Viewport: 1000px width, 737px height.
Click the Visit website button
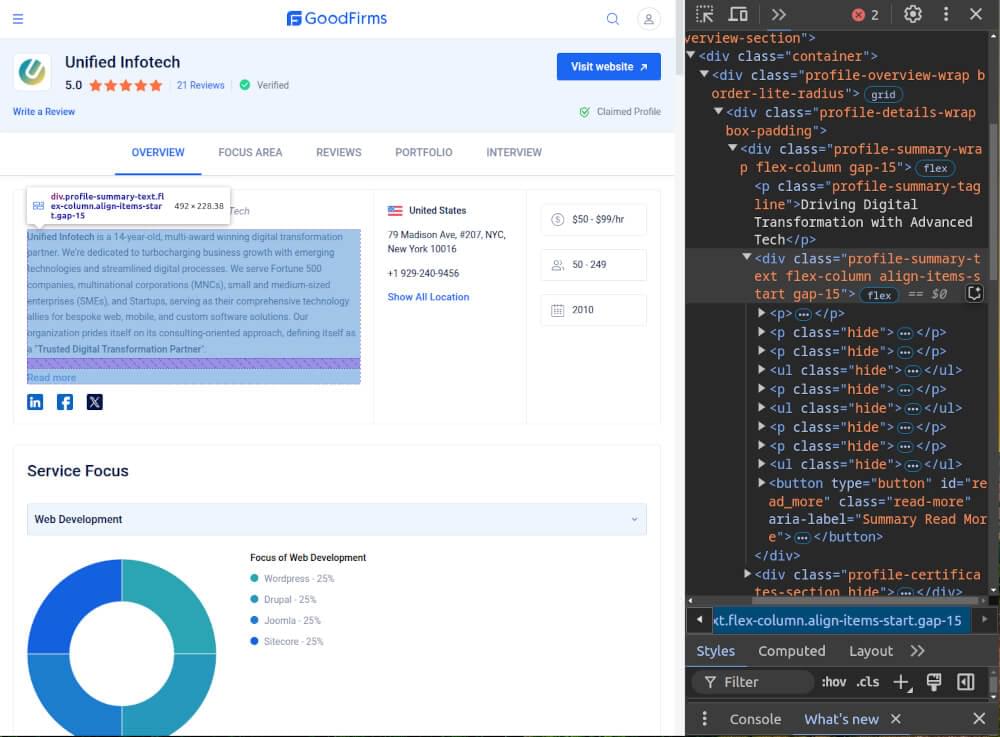[608, 66]
